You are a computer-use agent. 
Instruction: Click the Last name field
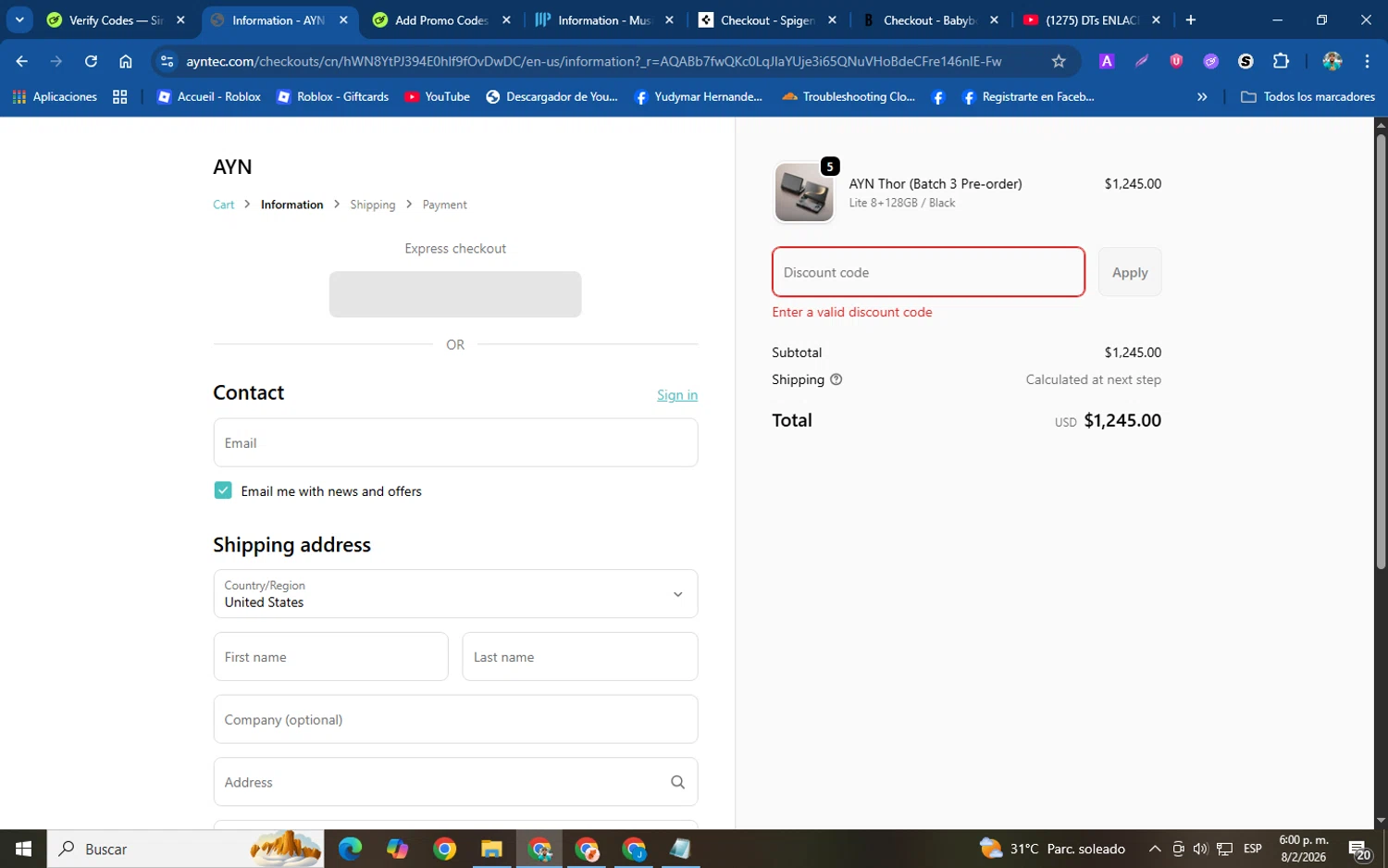point(580,656)
